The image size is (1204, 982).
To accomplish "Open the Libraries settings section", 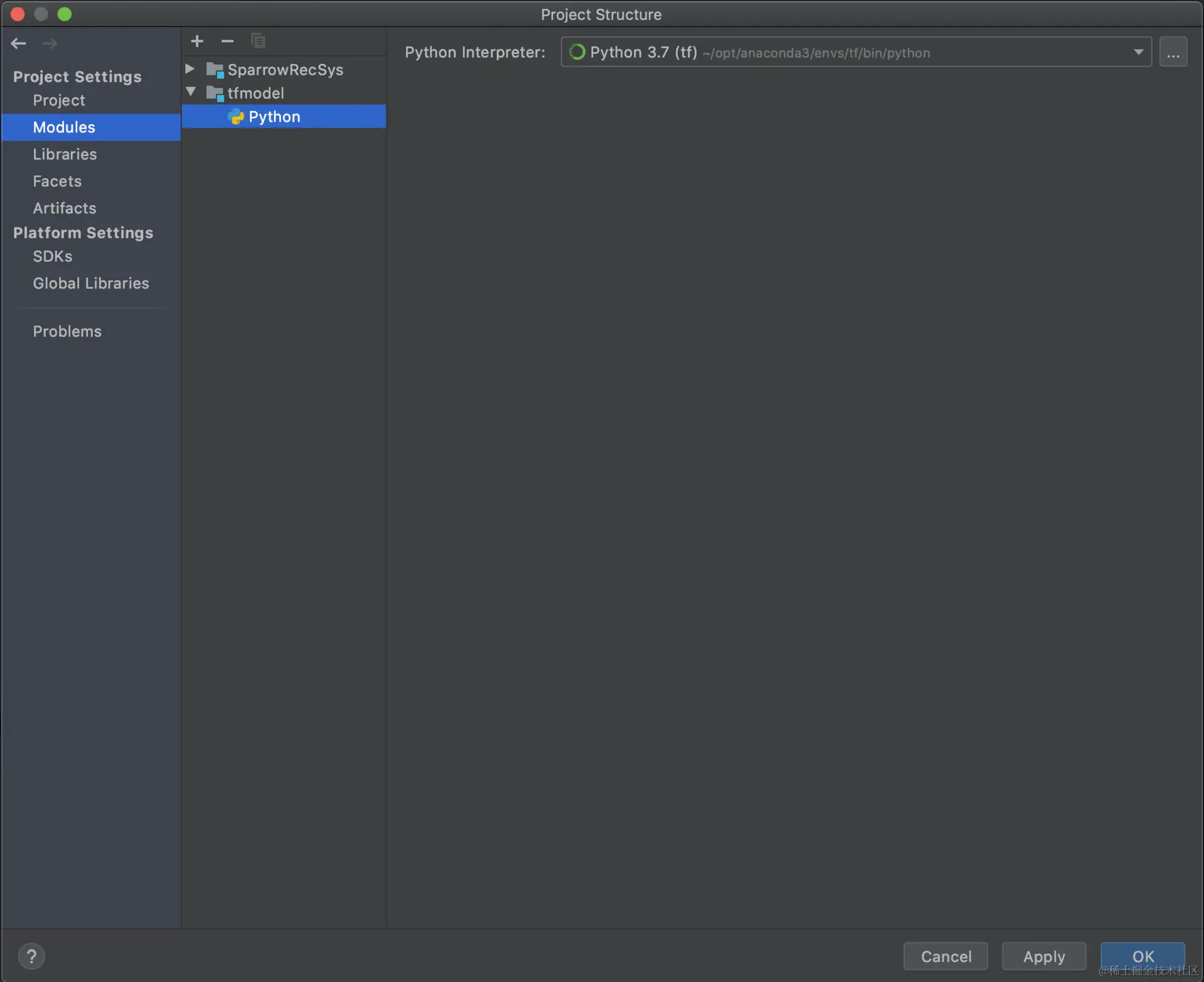I will (x=65, y=154).
